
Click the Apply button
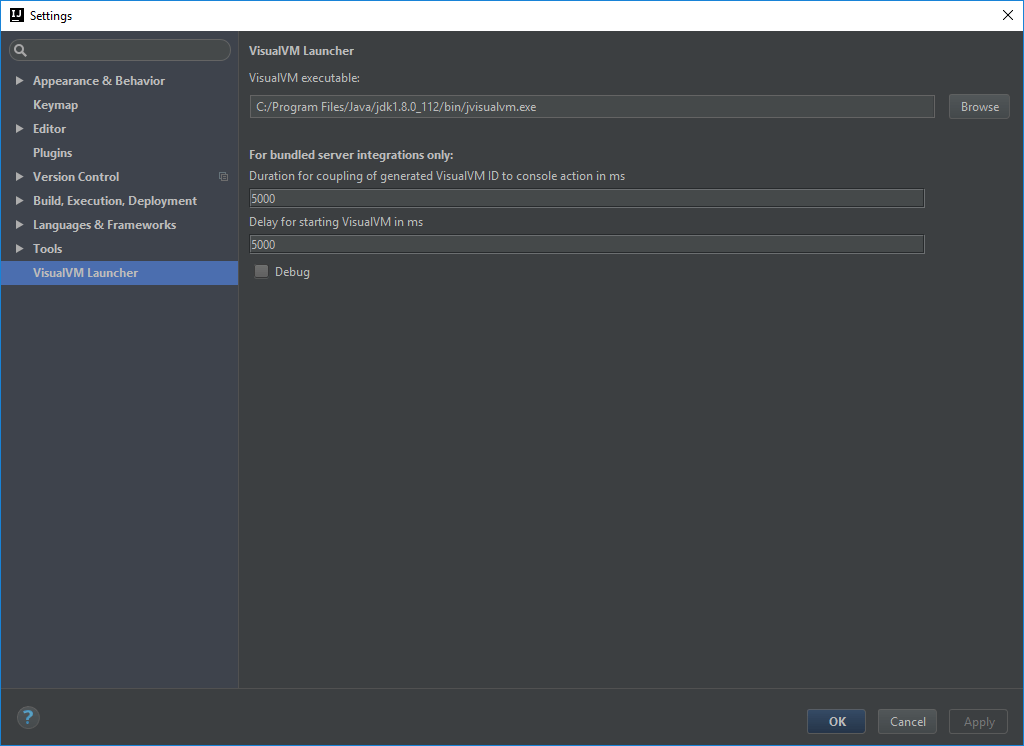977,721
